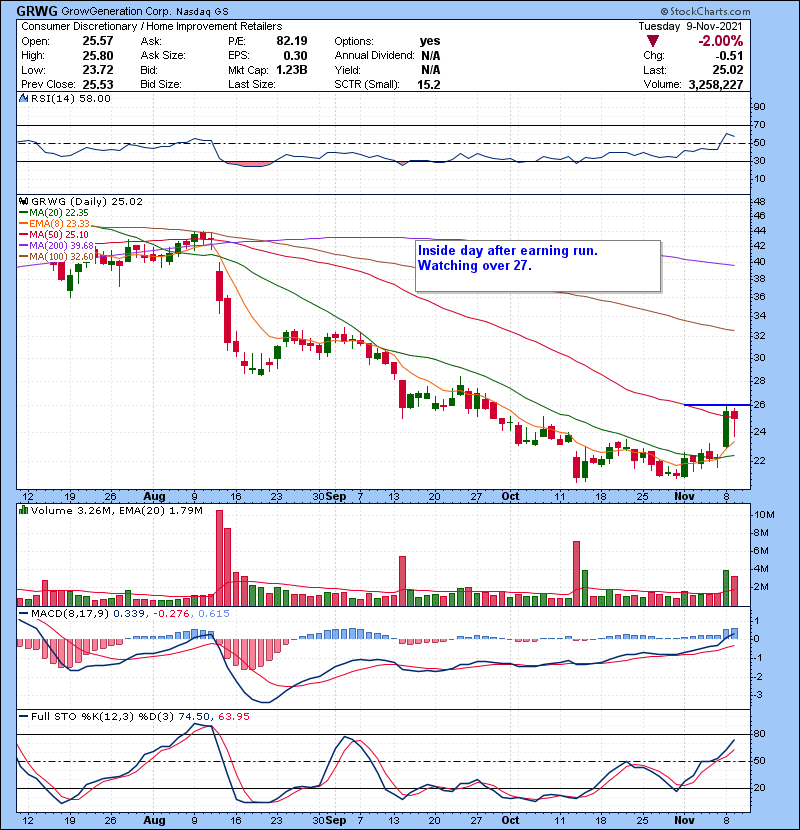This screenshot has height=830, width=800.
Task: Click the Low value 23.72
Action: click(98, 70)
